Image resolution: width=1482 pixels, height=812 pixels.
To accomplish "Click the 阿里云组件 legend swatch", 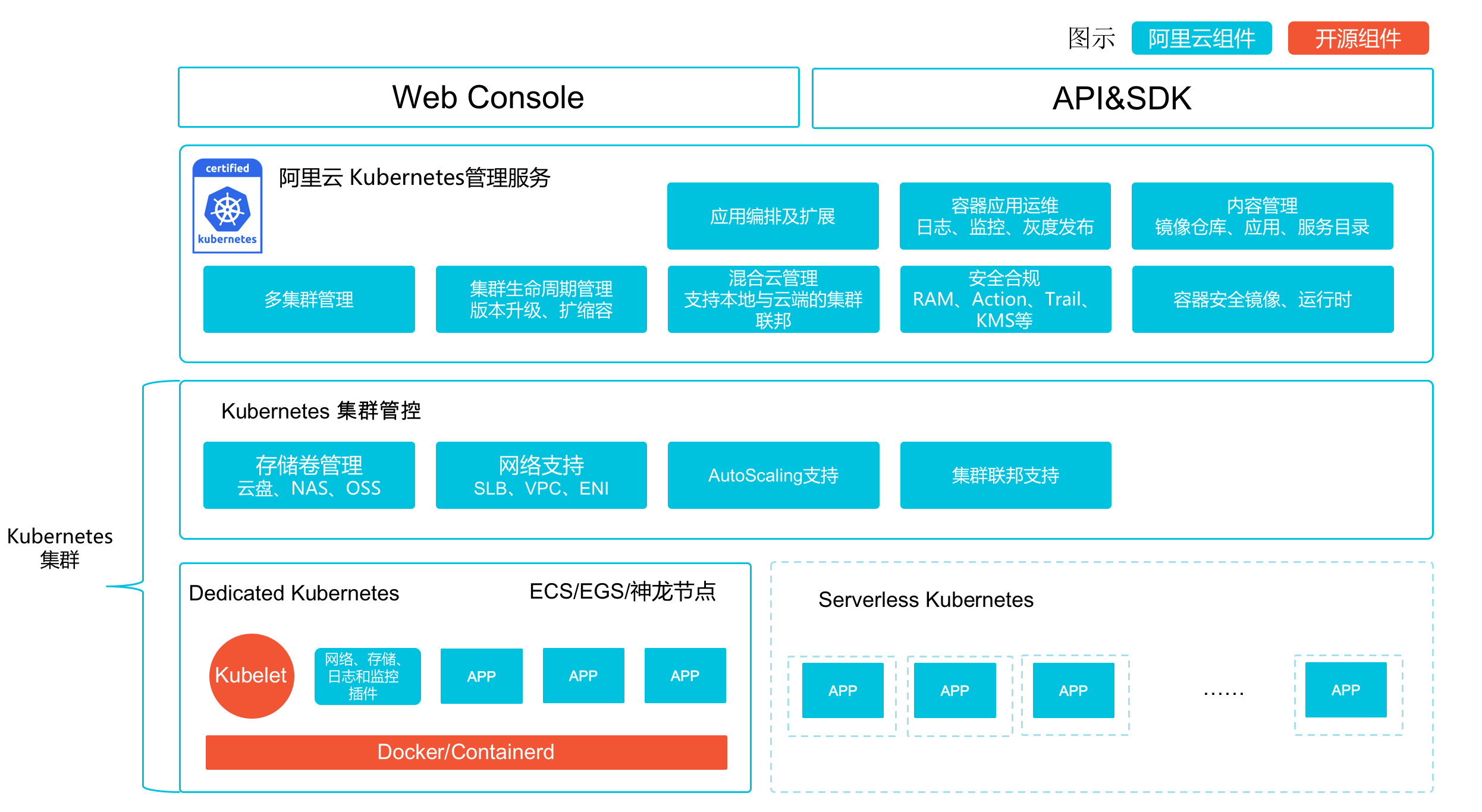I will [x=1201, y=38].
